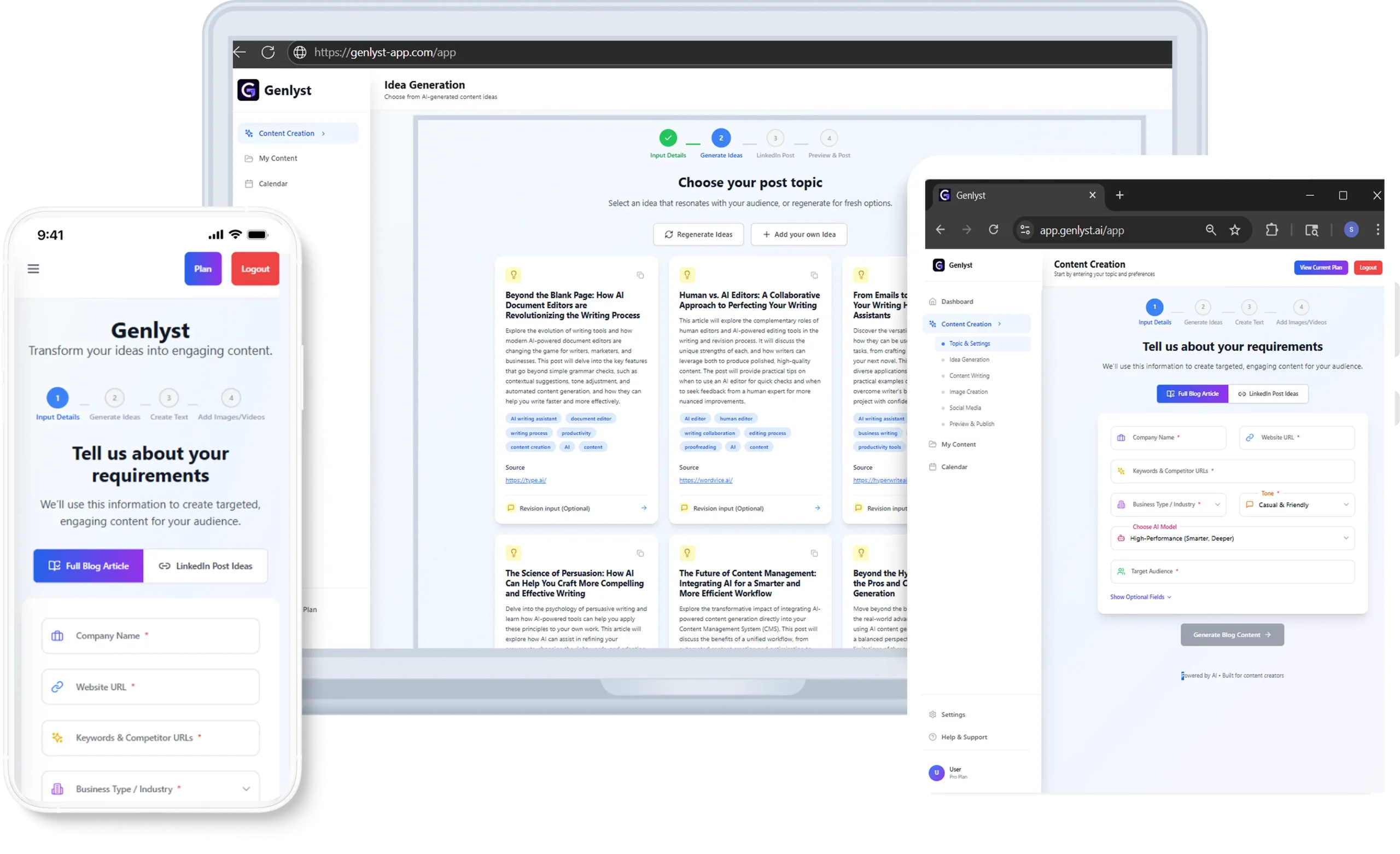
Task: Click the back arrow in laptop browser bar
Action: tap(239, 53)
